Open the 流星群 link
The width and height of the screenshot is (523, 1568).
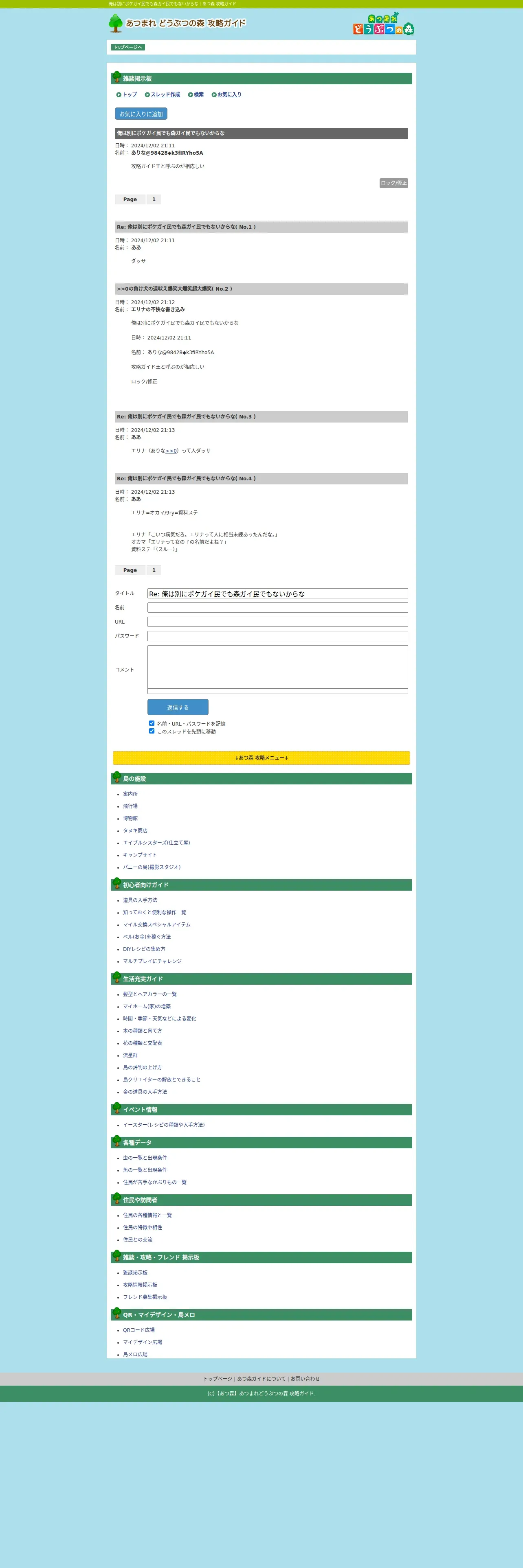tap(130, 1055)
